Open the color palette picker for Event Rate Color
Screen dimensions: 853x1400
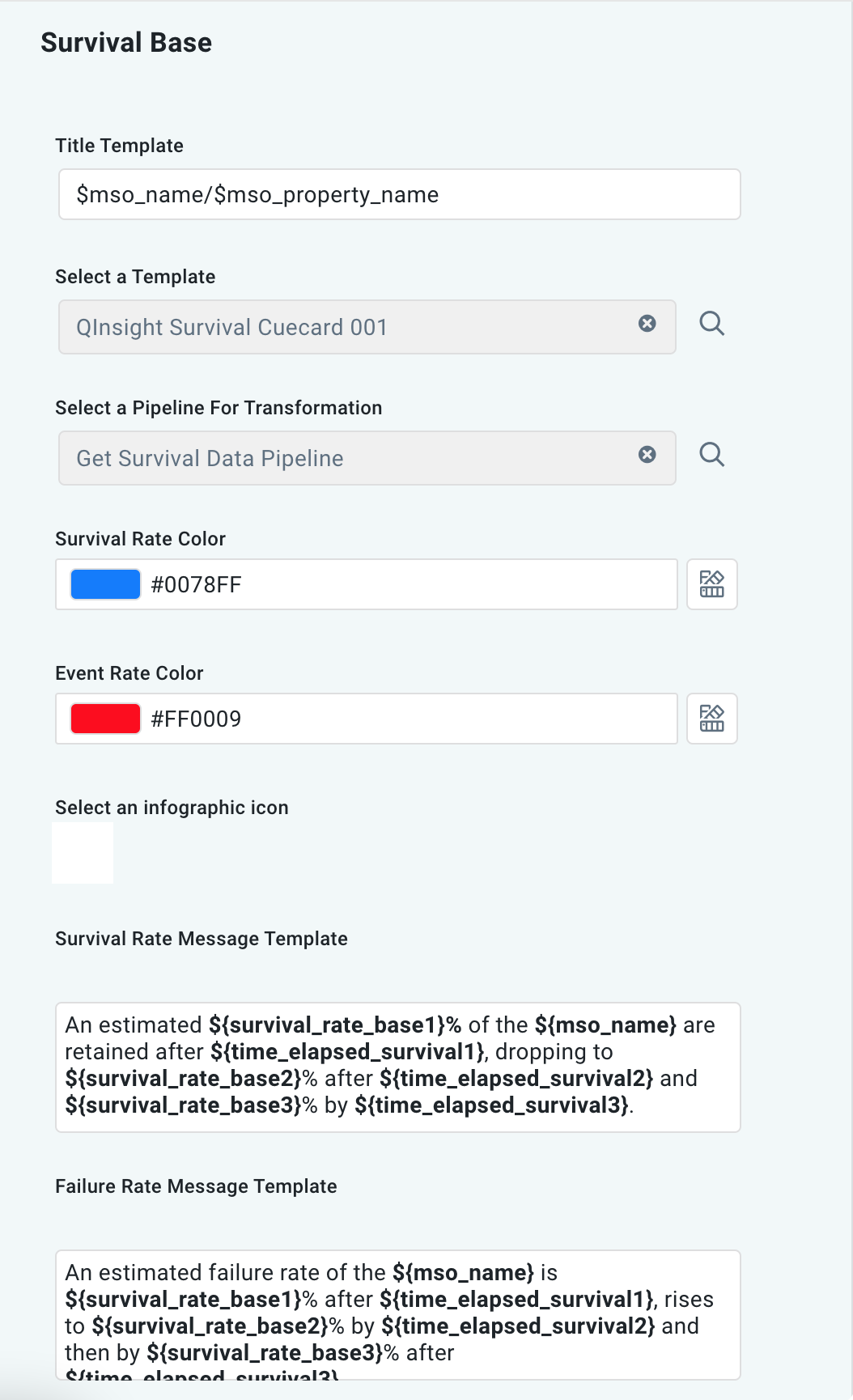tap(711, 719)
